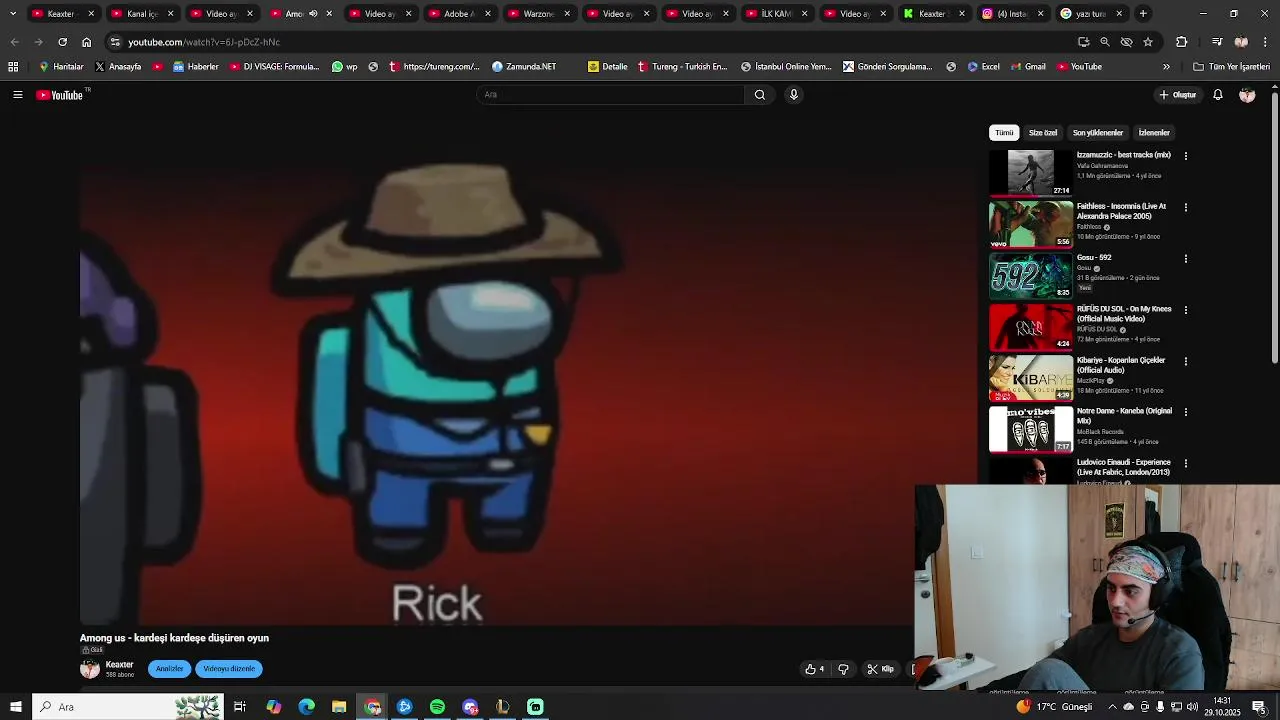The image size is (1280, 720).
Task: Open the Faithless Insomnia video thumbnail
Action: point(1031,225)
